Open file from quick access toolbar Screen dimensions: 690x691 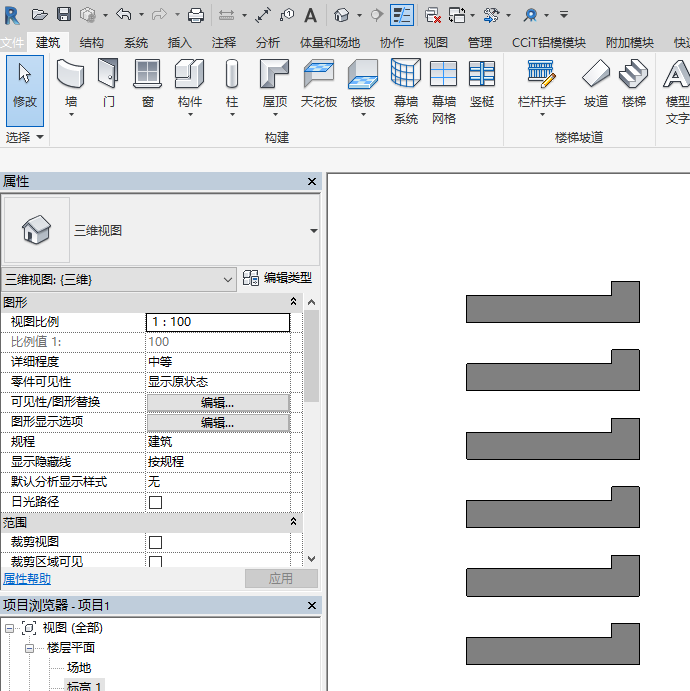39,15
